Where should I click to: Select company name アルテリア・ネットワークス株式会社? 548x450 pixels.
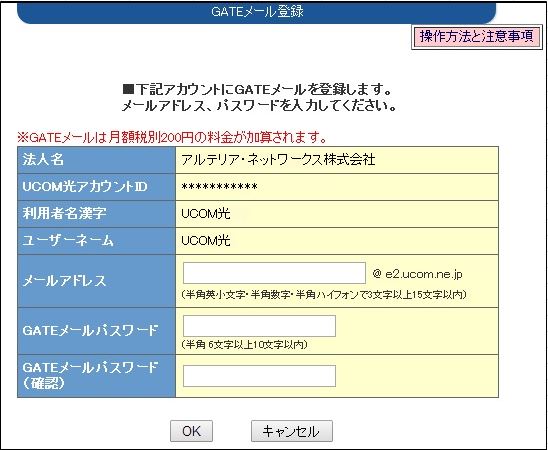(x=278, y=160)
